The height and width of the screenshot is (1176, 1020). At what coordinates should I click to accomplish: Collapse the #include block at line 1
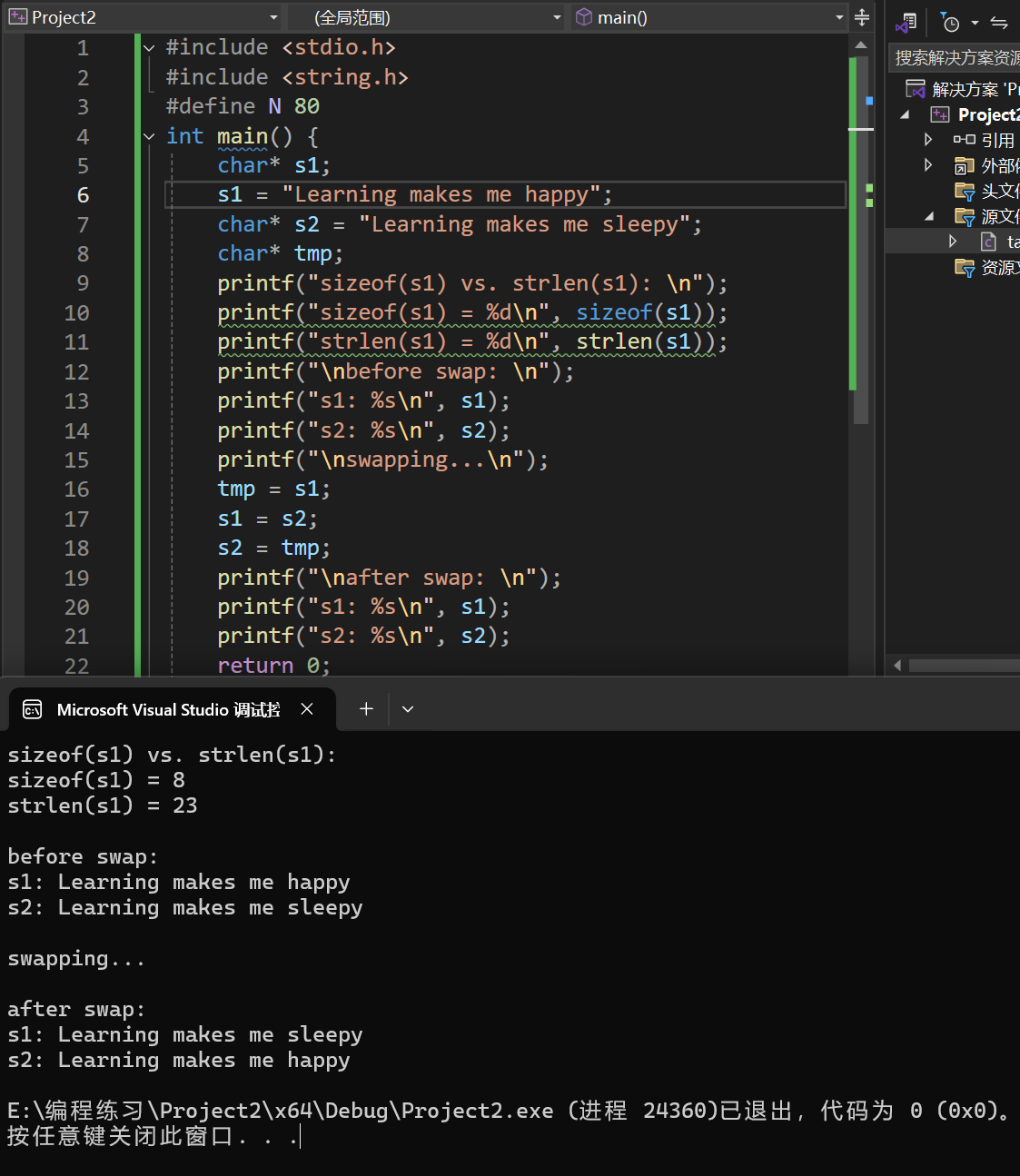point(149,47)
